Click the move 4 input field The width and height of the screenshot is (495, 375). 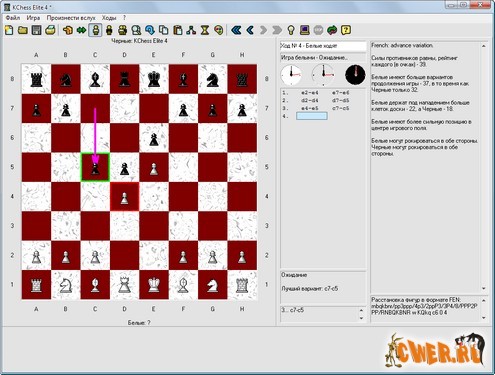312,116
